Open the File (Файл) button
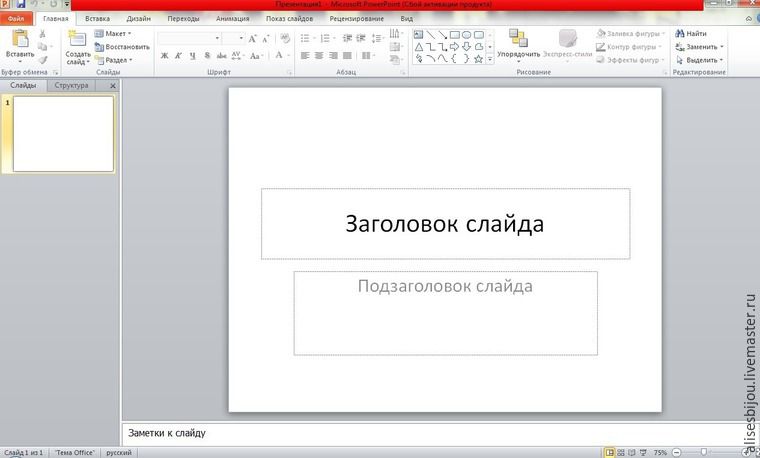This screenshot has height=458, width=760. (17, 18)
